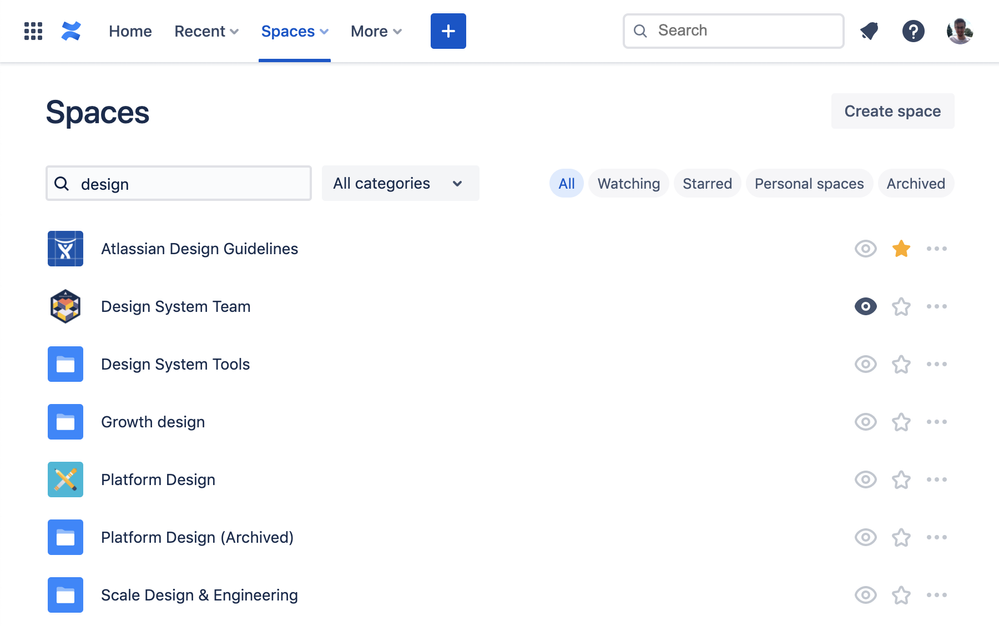Viewport: 999px width, 626px height.
Task: Open the All categories dropdown
Action: pyautogui.click(x=399, y=183)
